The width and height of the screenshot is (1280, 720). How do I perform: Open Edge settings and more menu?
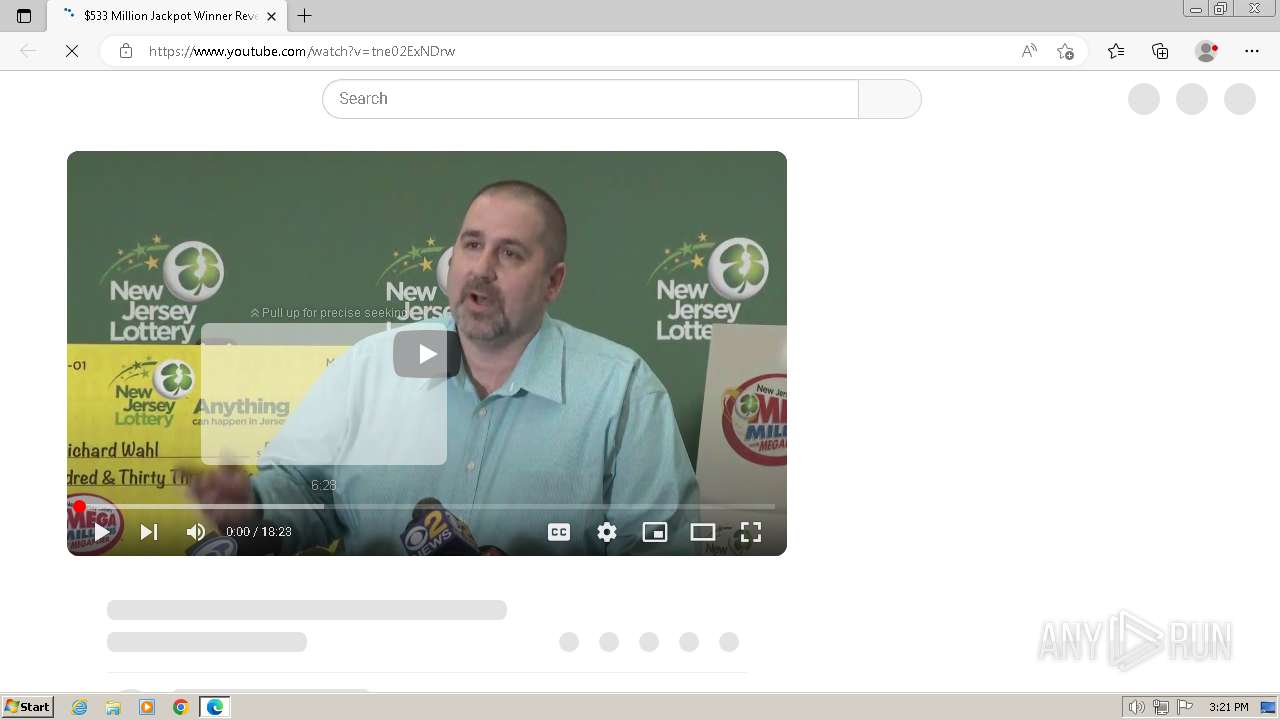(x=1252, y=51)
